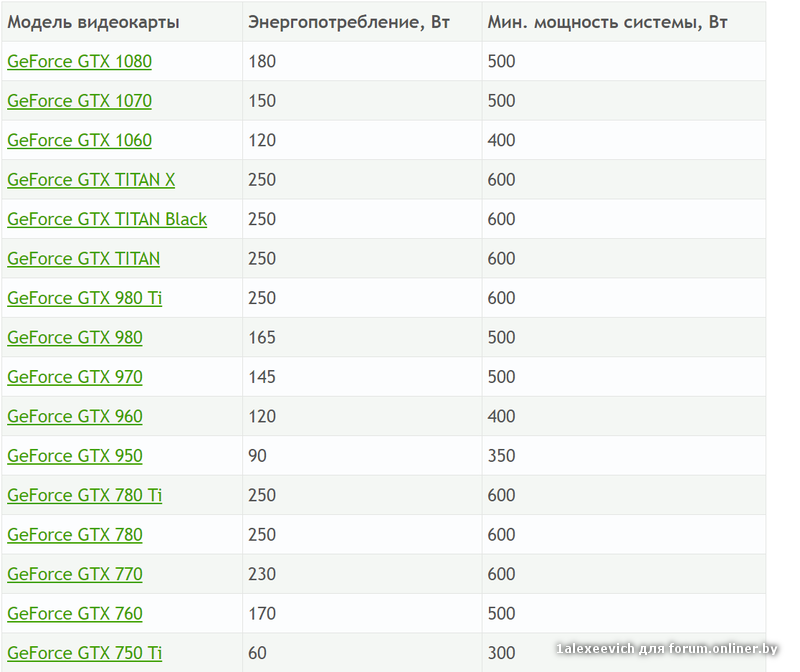Click the 180 watt cell for GTX 1080
Image resolution: width=800 pixels, height=672 pixels.
coord(262,62)
